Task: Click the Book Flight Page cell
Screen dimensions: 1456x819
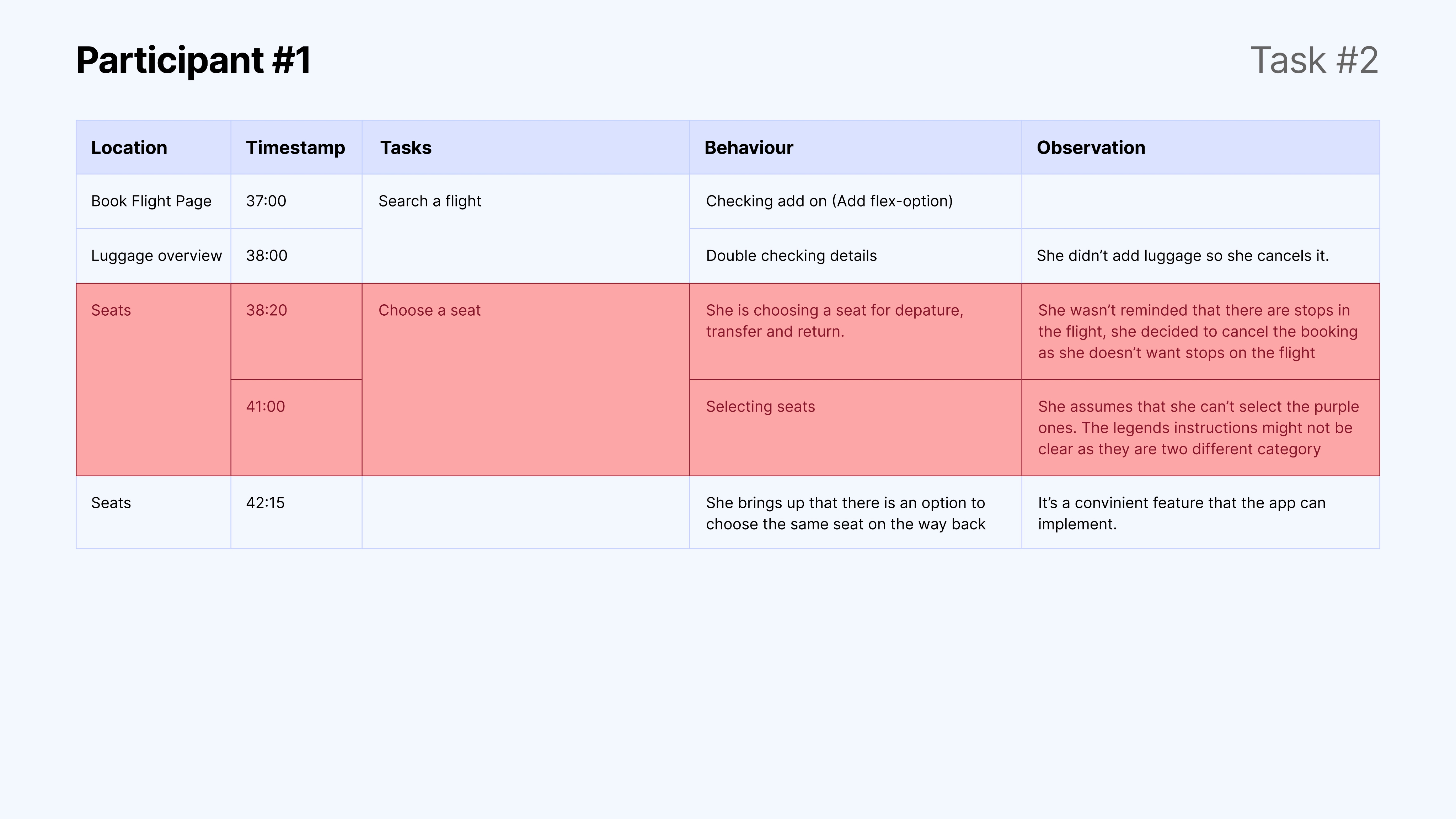Action: pyautogui.click(x=151, y=201)
